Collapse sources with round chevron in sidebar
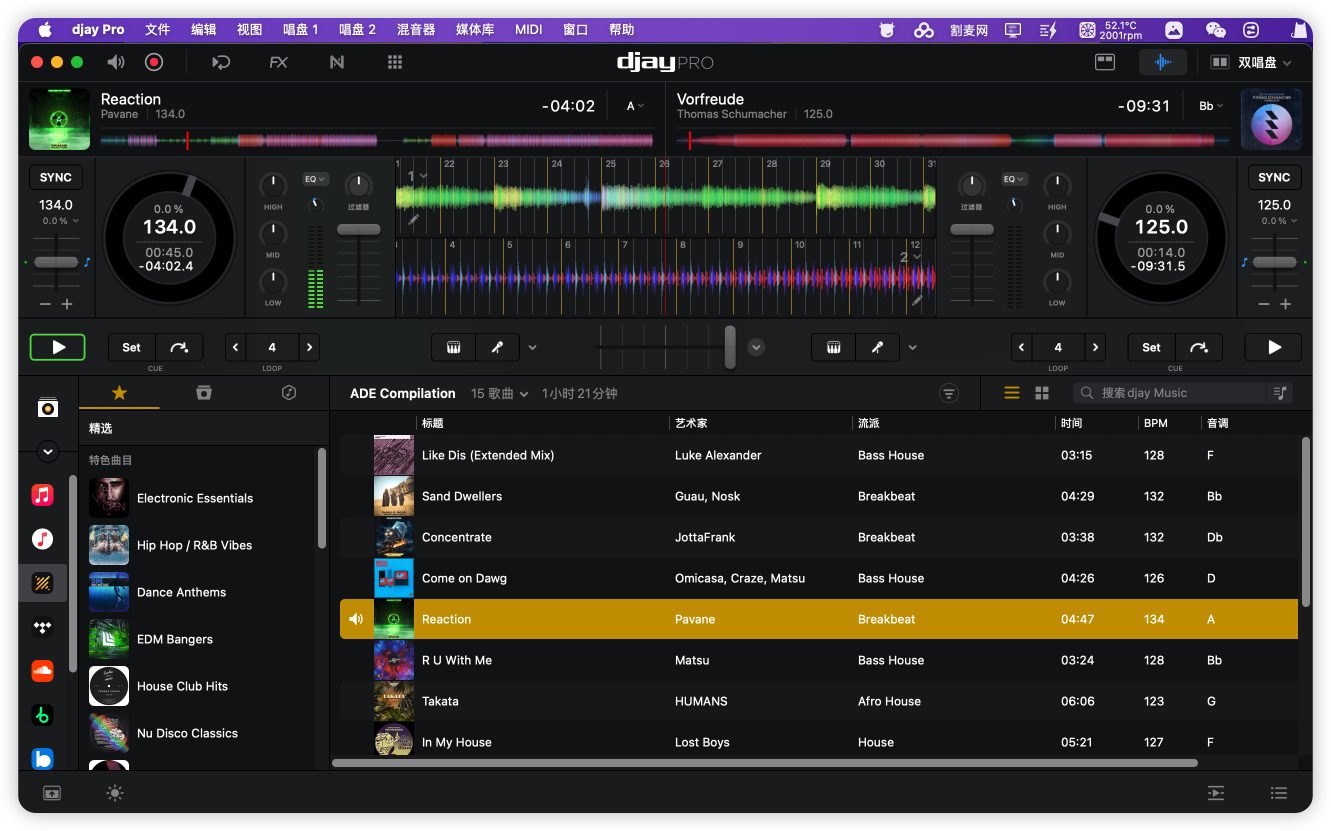The height and width of the screenshot is (831, 1331). coord(48,452)
